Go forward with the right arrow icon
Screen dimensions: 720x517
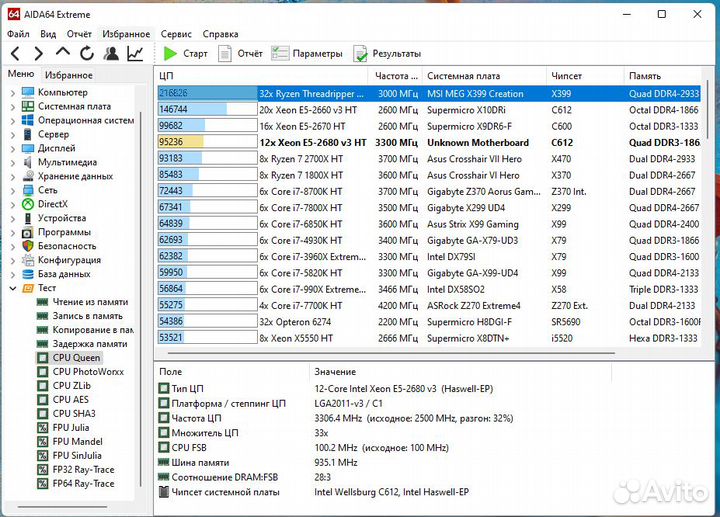click(39, 54)
